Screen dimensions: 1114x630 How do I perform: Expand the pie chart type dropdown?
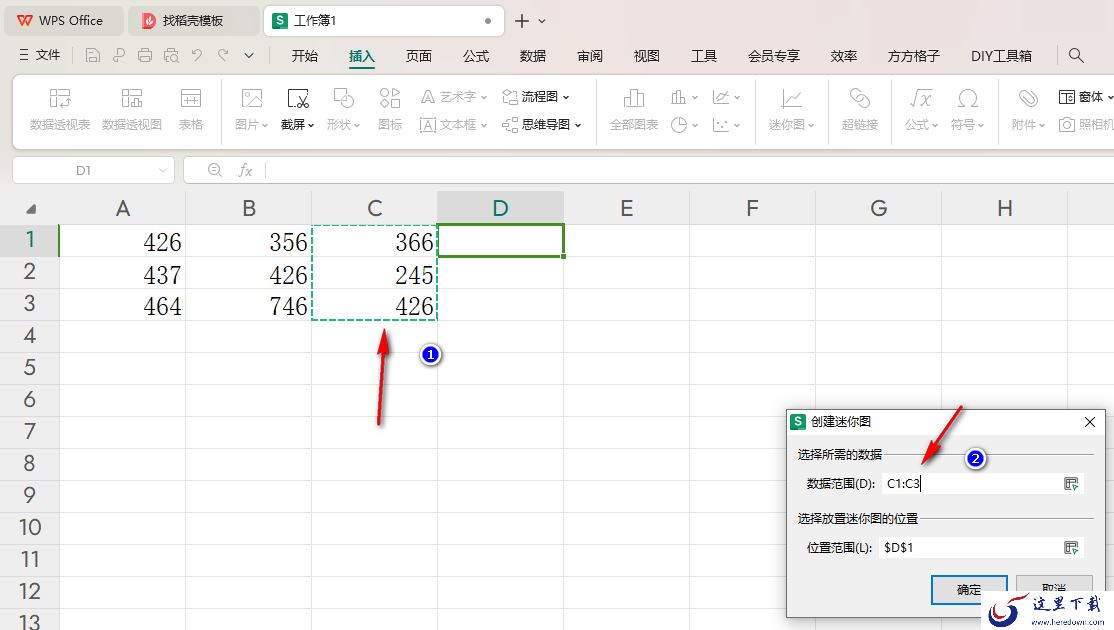tap(694, 126)
